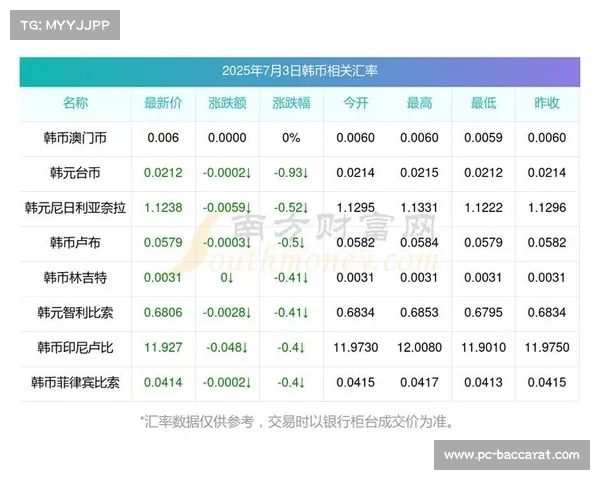Screen dimensions: 600x480
Task: Click latest price 0.0414 for 菲律宾比索
Action: coord(163,382)
